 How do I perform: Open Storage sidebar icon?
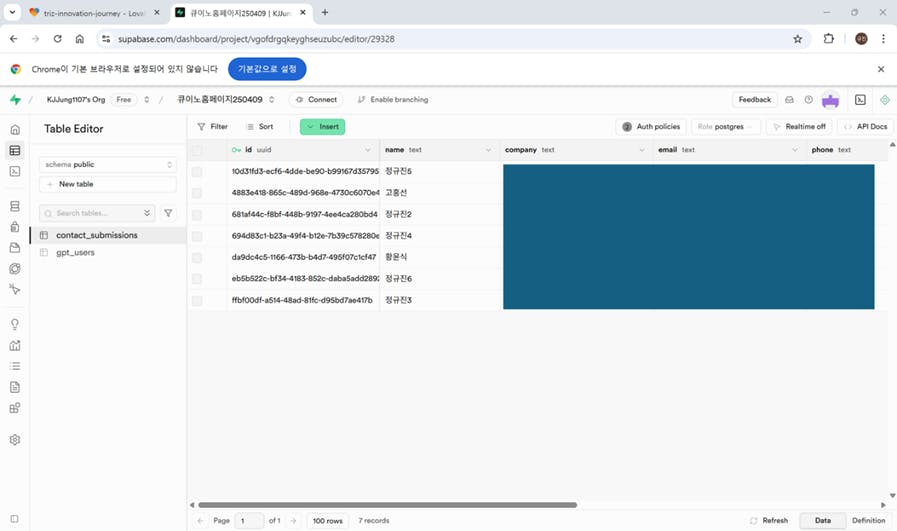[x=15, y=248]
